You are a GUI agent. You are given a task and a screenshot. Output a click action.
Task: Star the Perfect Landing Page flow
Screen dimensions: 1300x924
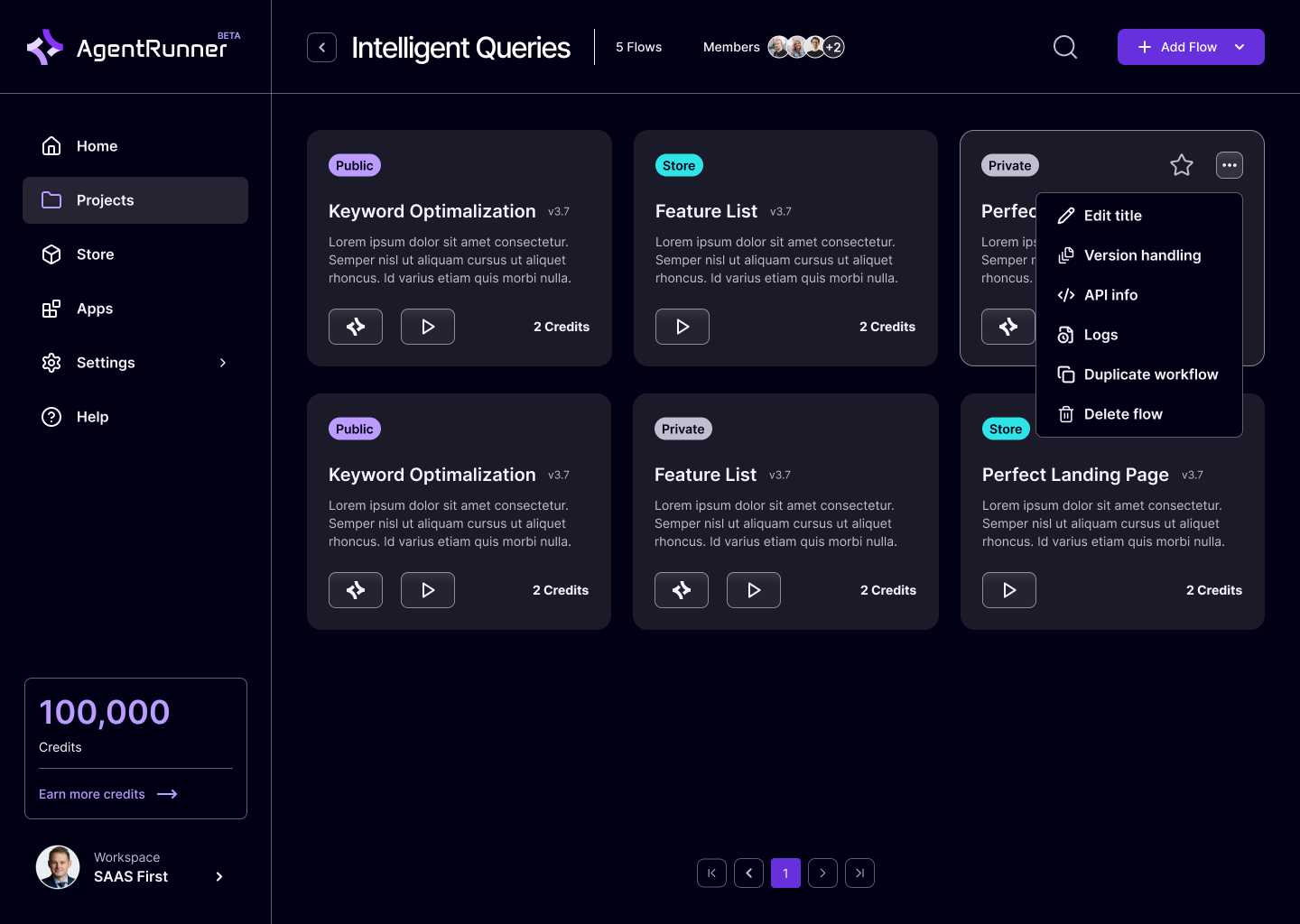pyautogui.click(x=1182, y=165)
